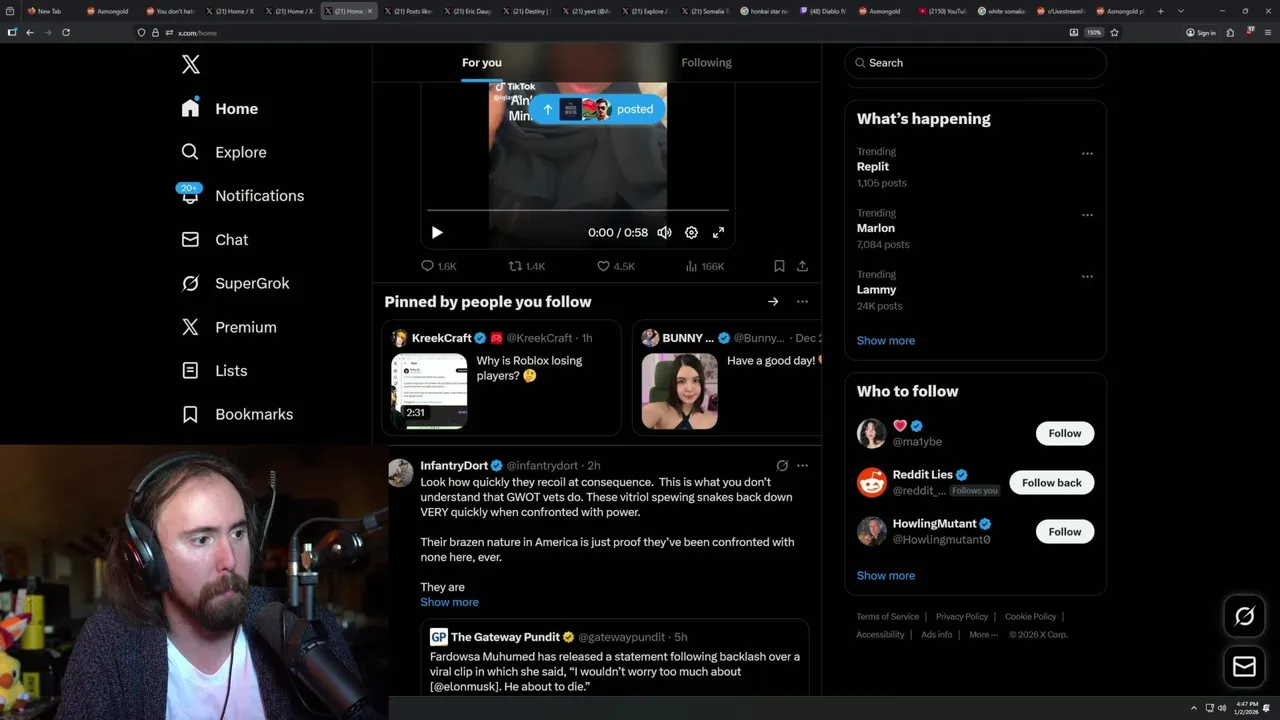Reply to the post with 1.6K comments
The width and height of the screenshot is (1280, 720).
pos(439,266)
